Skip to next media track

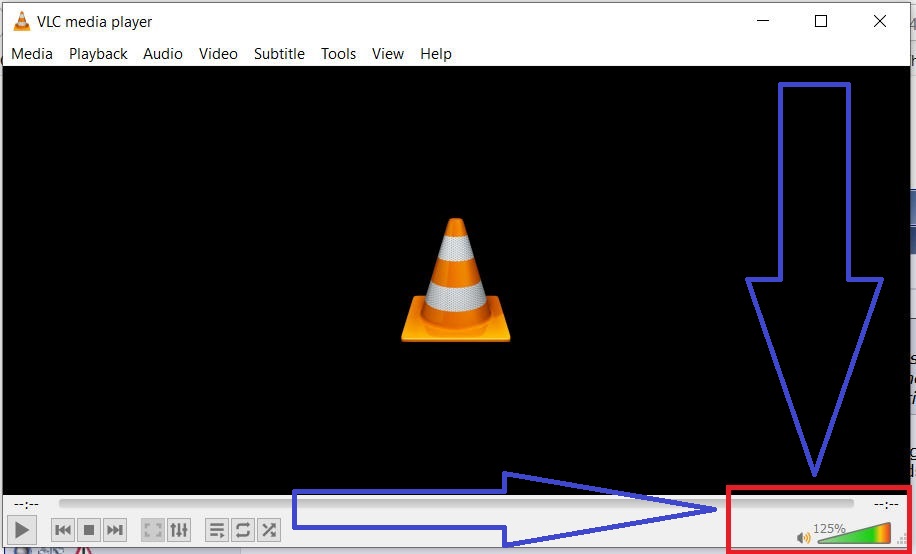click(115, 530)
